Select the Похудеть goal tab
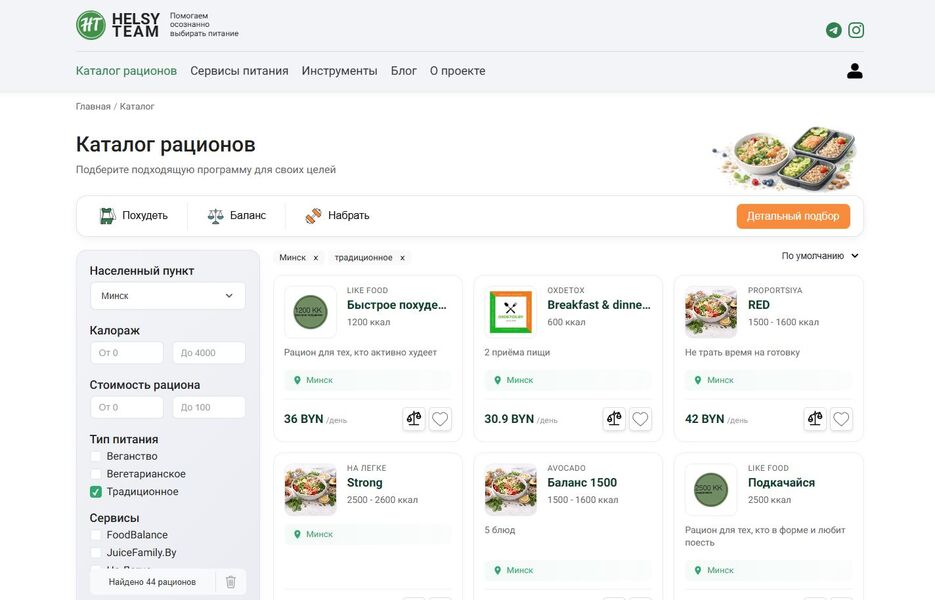This screenshot has height=600, width=935. [134, 215]
